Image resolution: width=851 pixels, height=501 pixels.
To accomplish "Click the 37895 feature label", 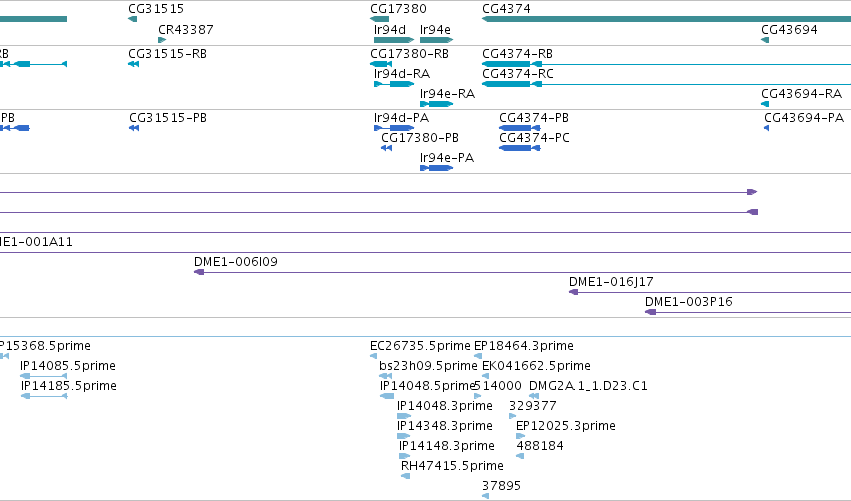I will (501, 486).
